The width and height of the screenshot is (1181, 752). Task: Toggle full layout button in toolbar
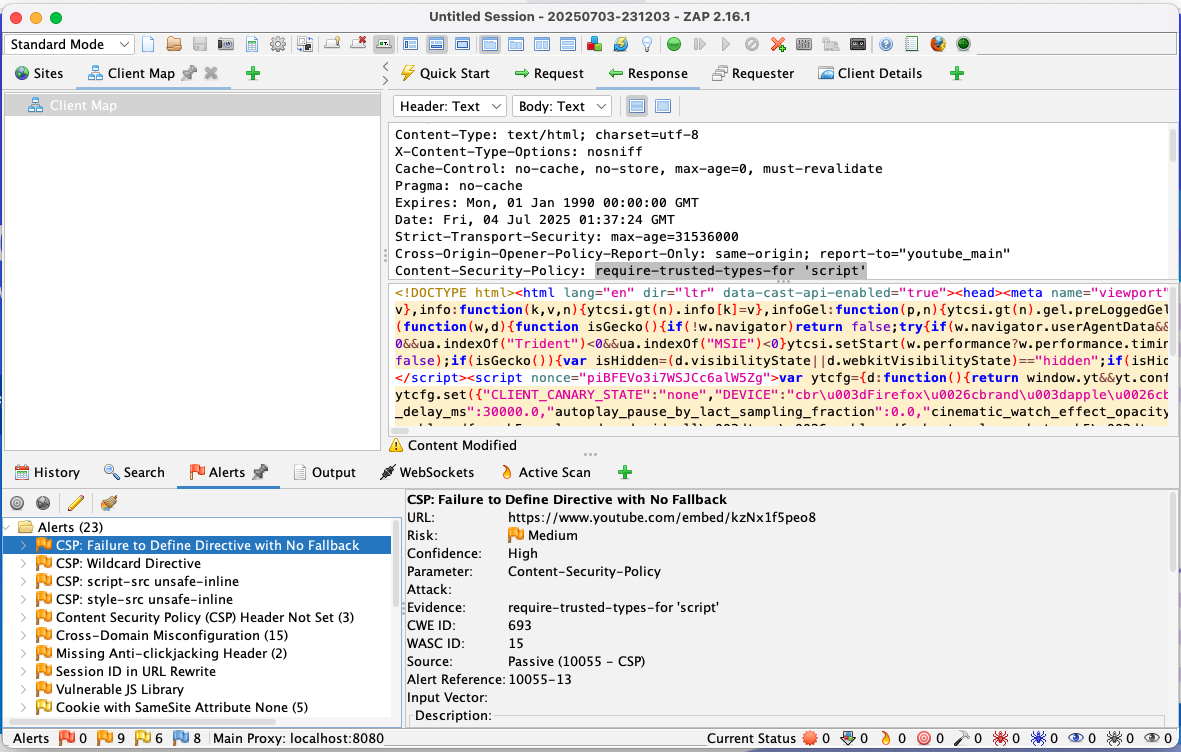[462, 44]
